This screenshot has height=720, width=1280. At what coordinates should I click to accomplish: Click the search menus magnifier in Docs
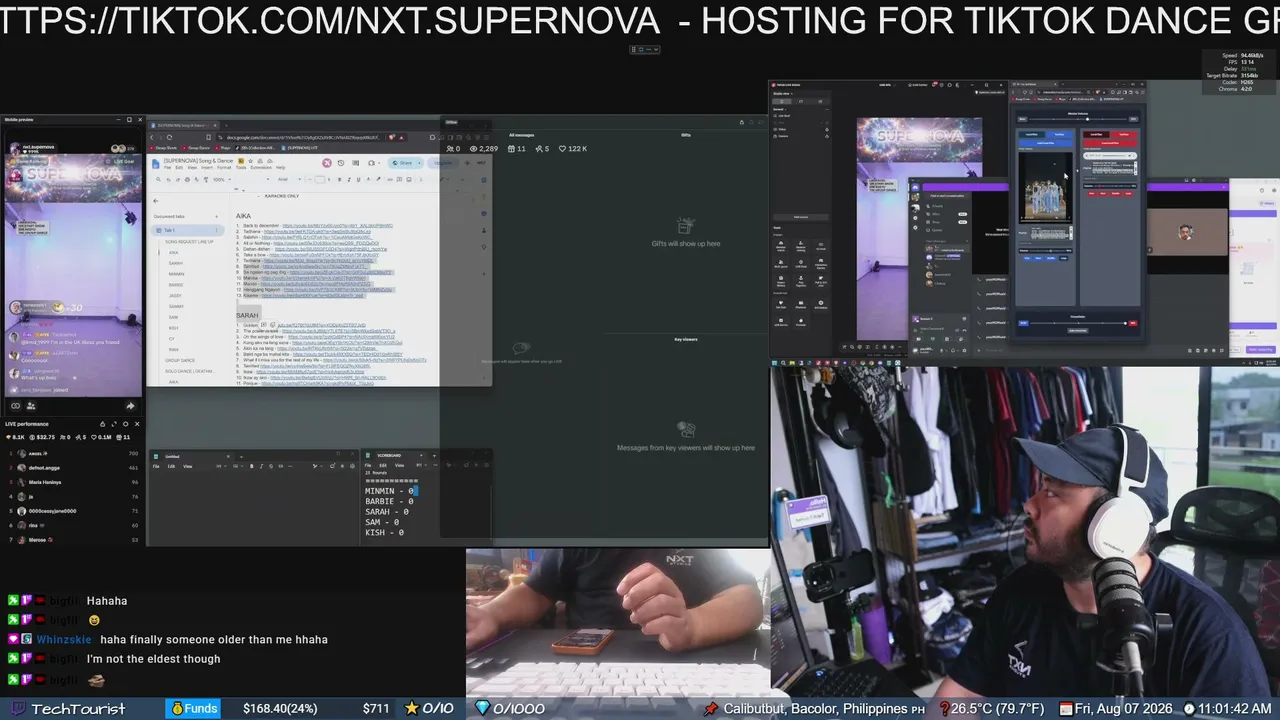point(160,180)
